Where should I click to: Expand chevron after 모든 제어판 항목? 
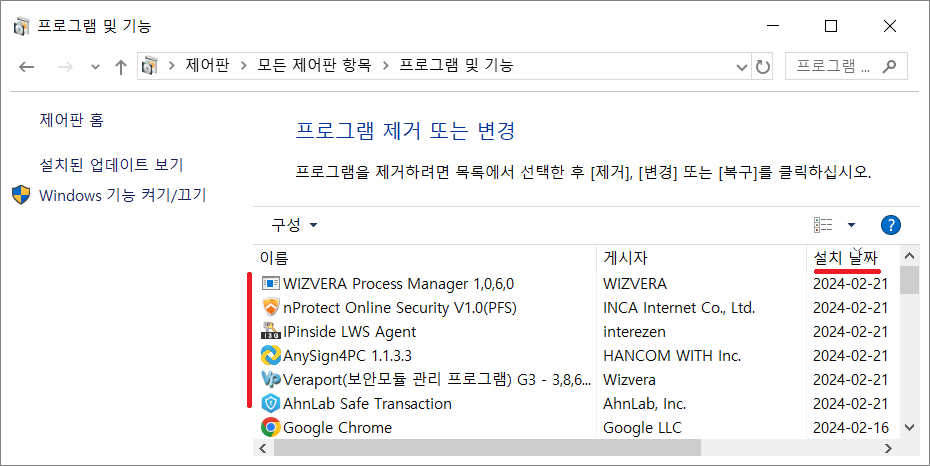coord(386,66)
